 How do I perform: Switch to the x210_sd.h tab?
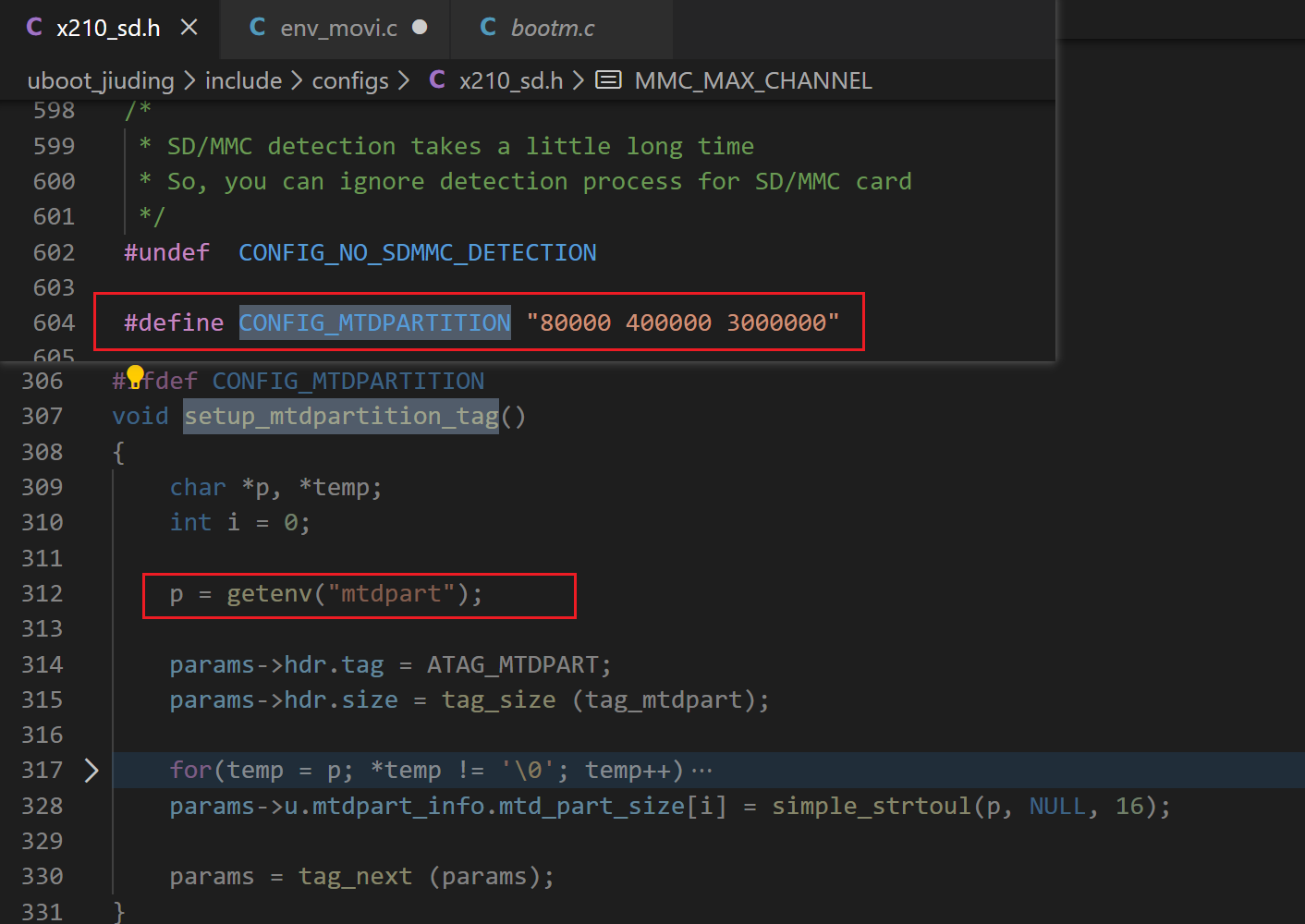click(x=108, y=28)
